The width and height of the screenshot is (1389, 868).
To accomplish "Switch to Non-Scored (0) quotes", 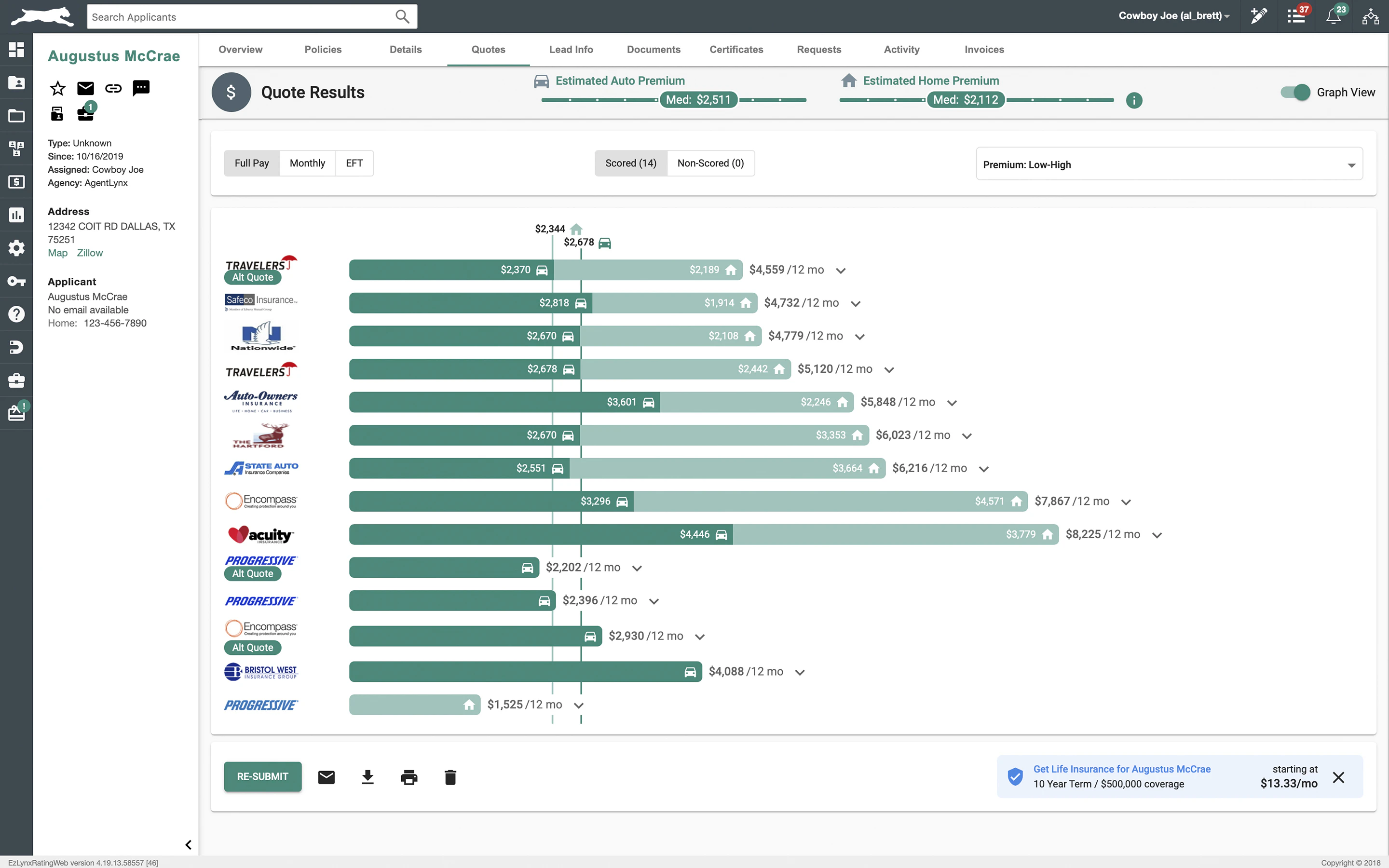I will coord(710,163).
